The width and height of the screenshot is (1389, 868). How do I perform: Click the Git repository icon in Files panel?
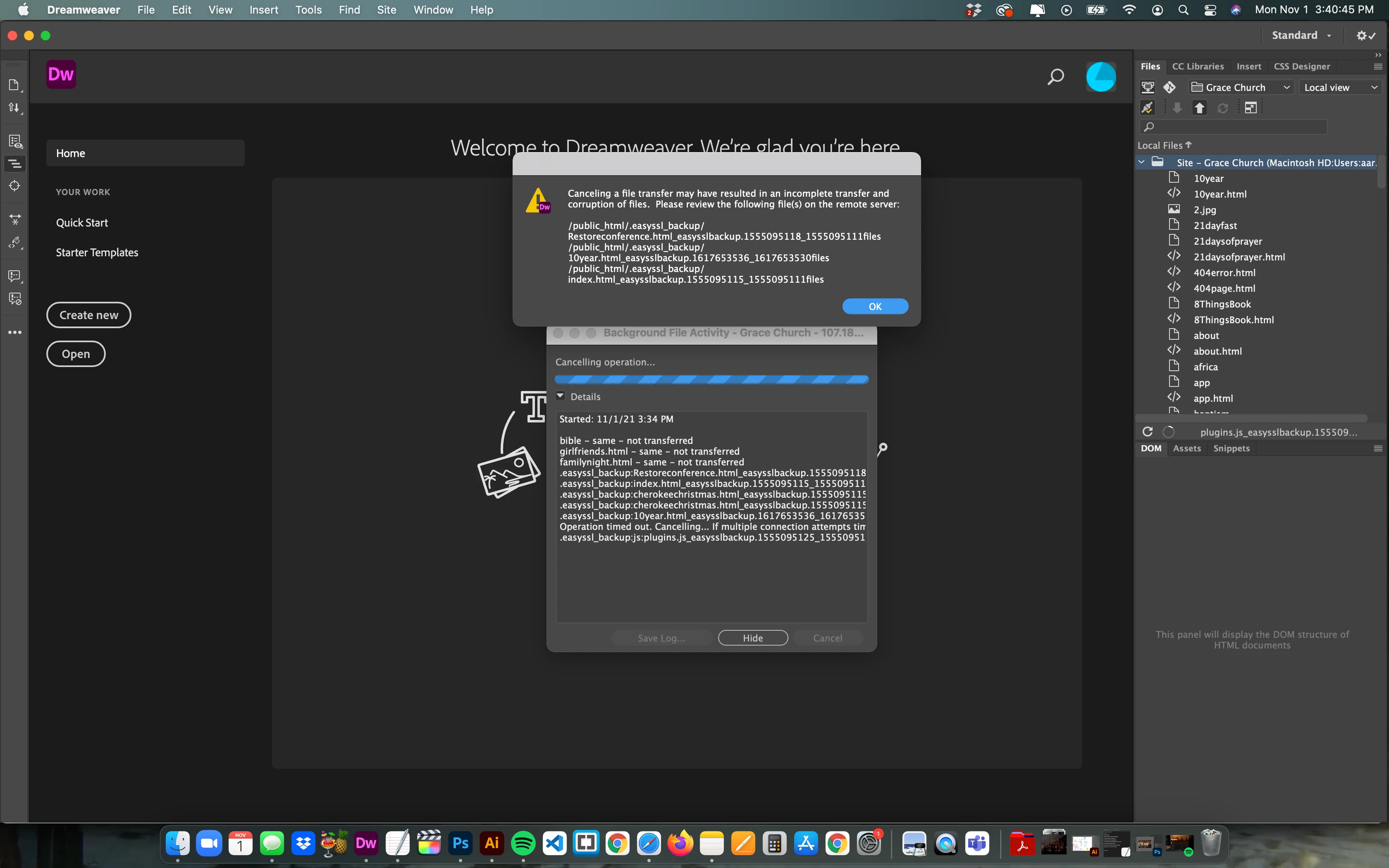(1169, 87)
